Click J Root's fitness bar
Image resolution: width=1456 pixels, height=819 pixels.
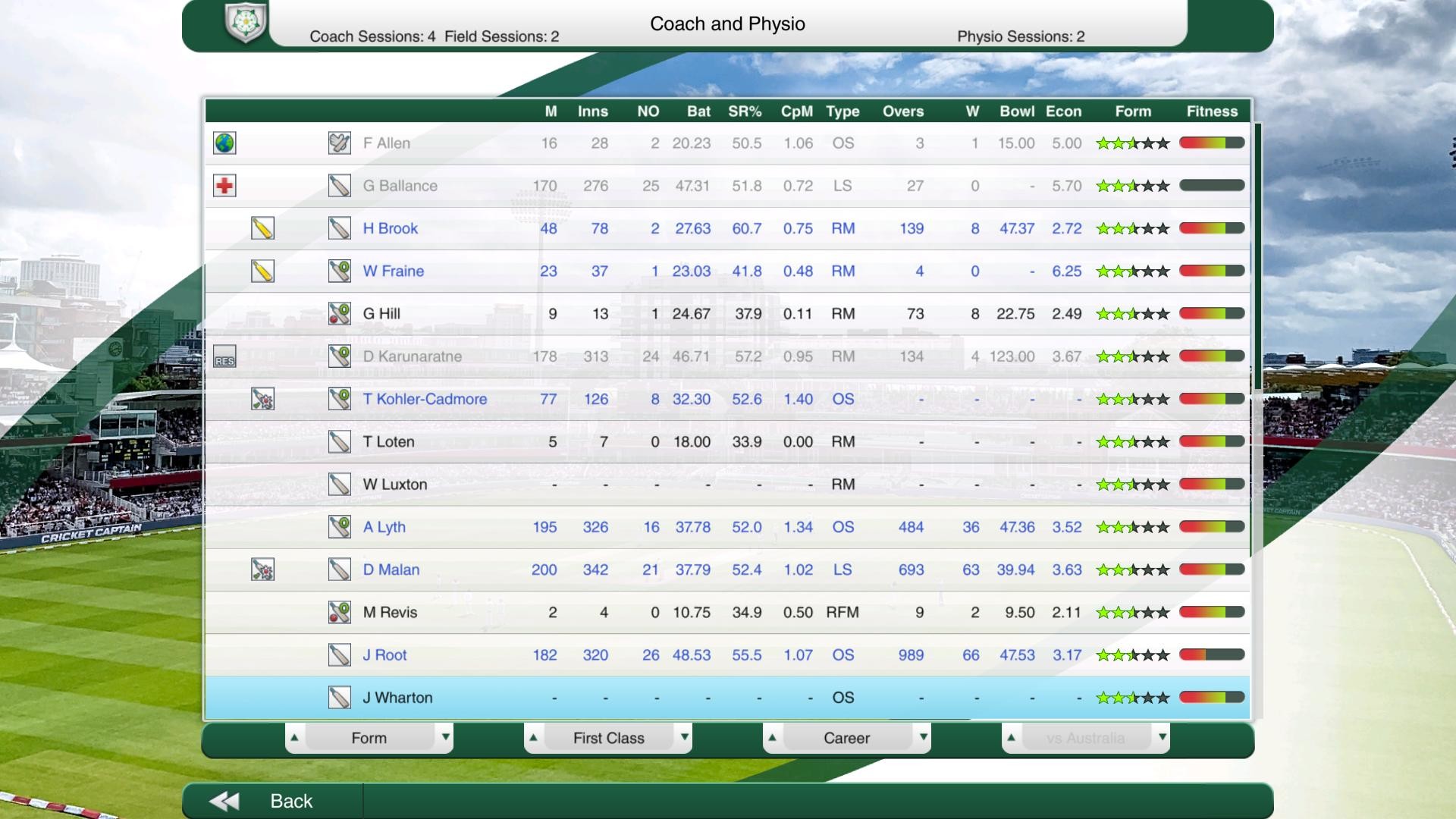(x=1211, y=654)
